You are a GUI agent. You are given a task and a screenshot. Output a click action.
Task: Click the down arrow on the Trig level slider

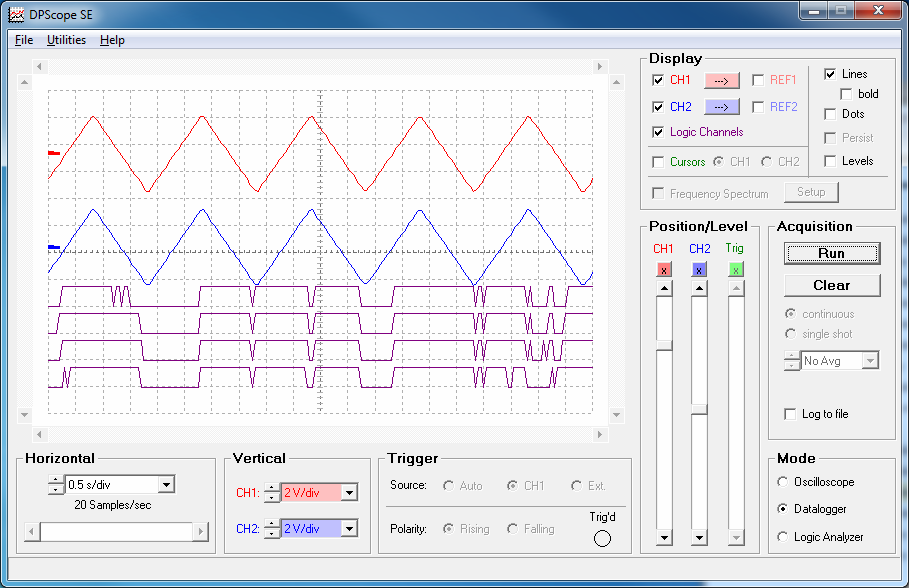click(x=735, y=537)
